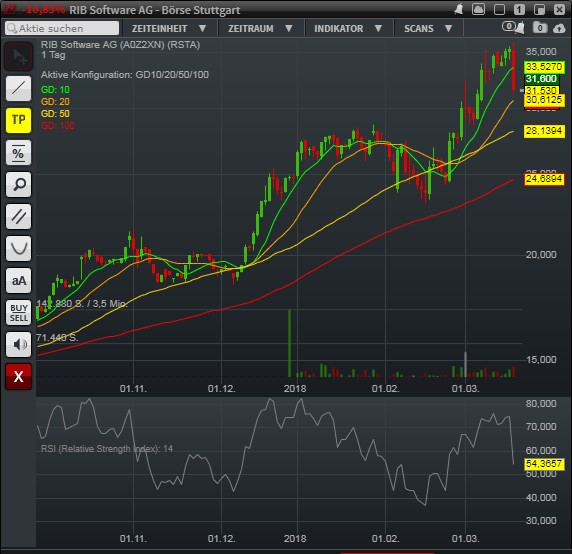This screenshot has width=572, height=554.
Task: Select the aA text annotation tool
Action: pos(19,281)
